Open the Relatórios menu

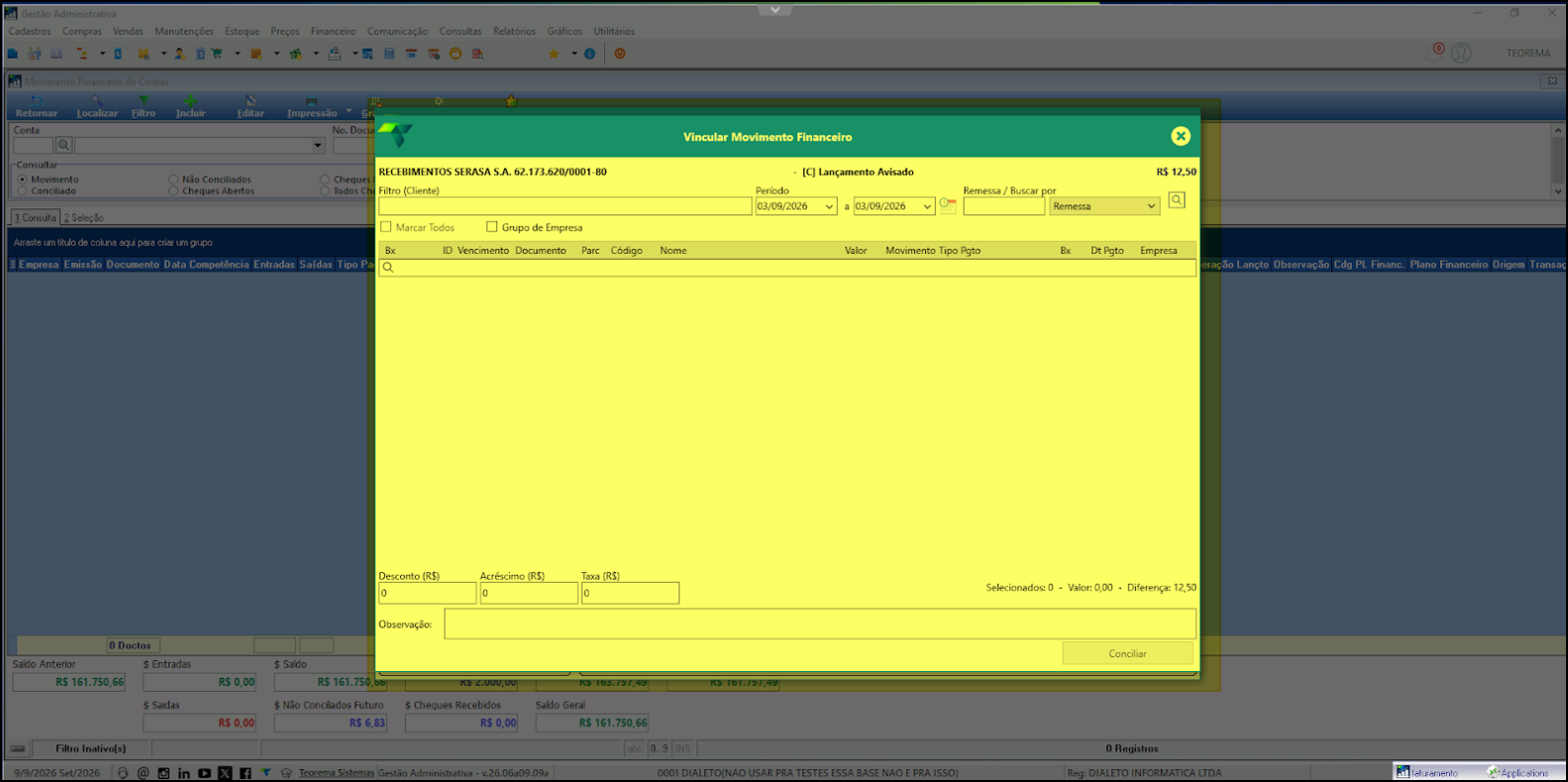(514, 31)
